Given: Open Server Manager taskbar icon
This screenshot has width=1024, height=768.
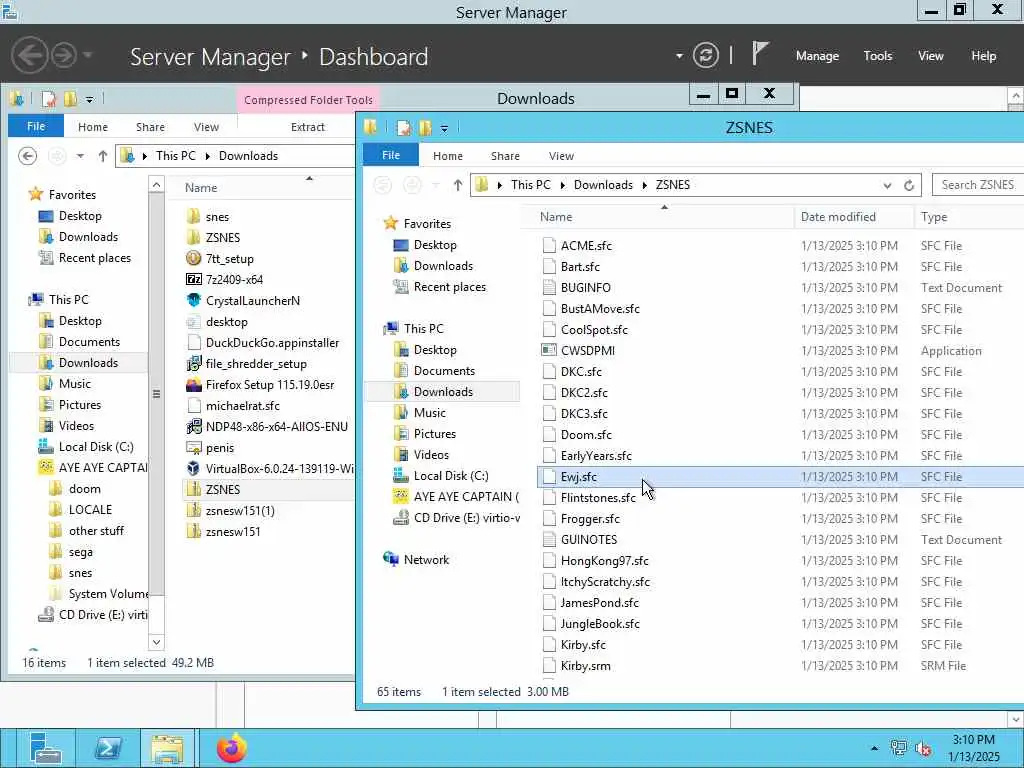Looking at the screenshot, I should pyautogui.click(x=45, y=748).
